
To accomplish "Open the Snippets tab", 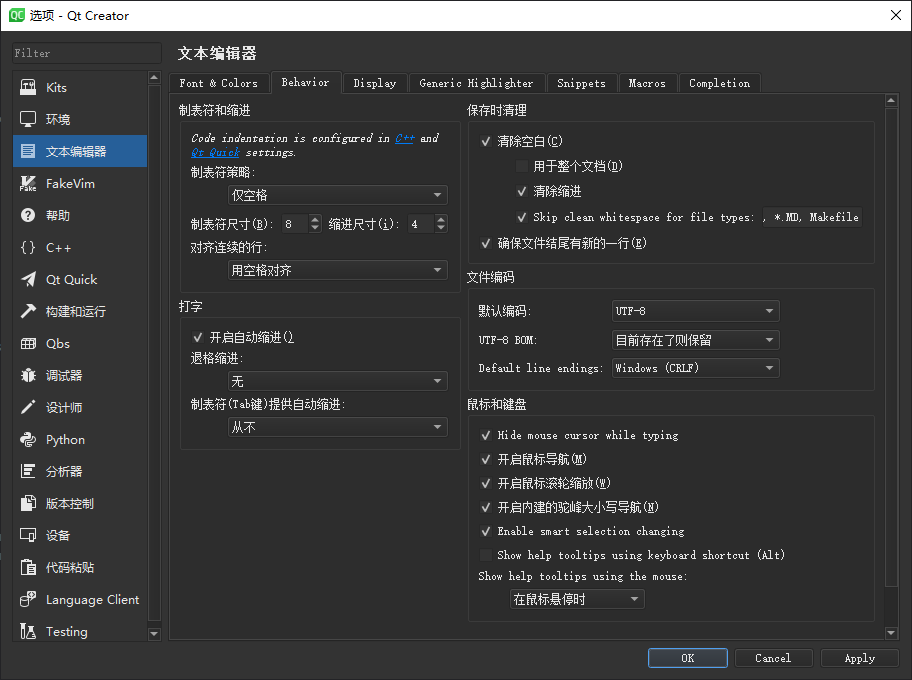I will click(581, 84).
